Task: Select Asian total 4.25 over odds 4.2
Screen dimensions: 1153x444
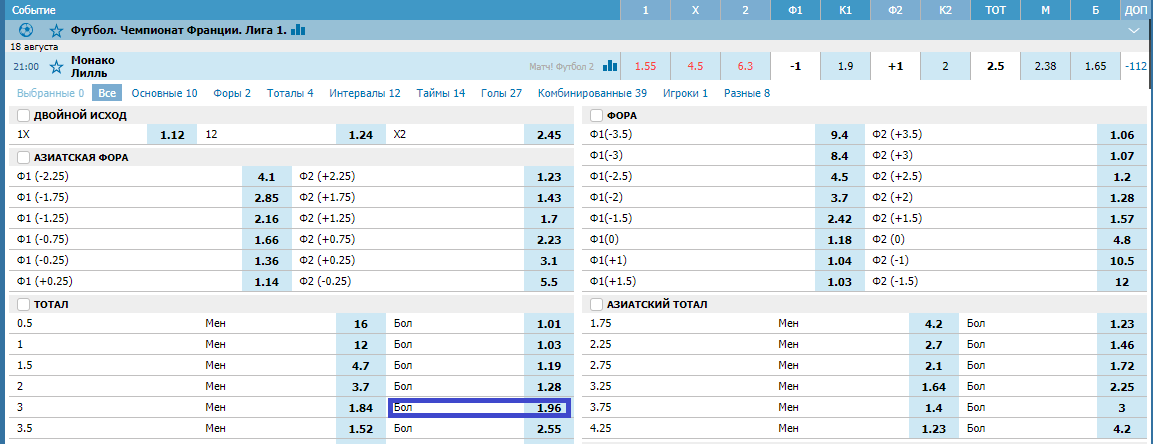Action: click(x=1121, y=429)
